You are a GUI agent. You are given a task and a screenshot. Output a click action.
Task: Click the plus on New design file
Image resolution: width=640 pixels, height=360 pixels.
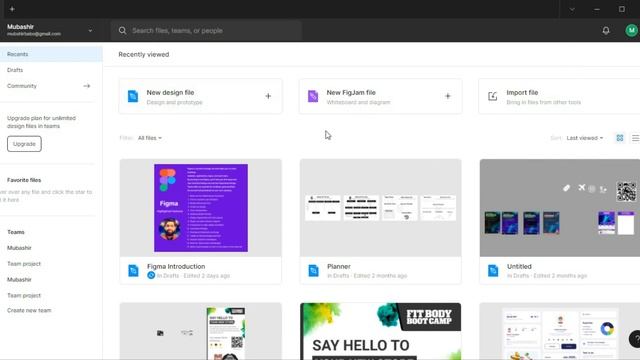point(268,96)
